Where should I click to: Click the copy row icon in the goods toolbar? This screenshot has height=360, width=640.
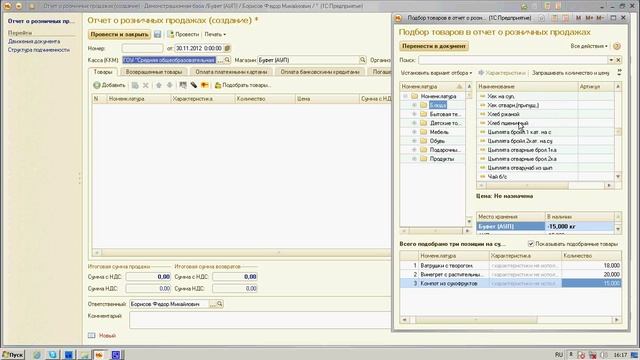tap(135, 85)
